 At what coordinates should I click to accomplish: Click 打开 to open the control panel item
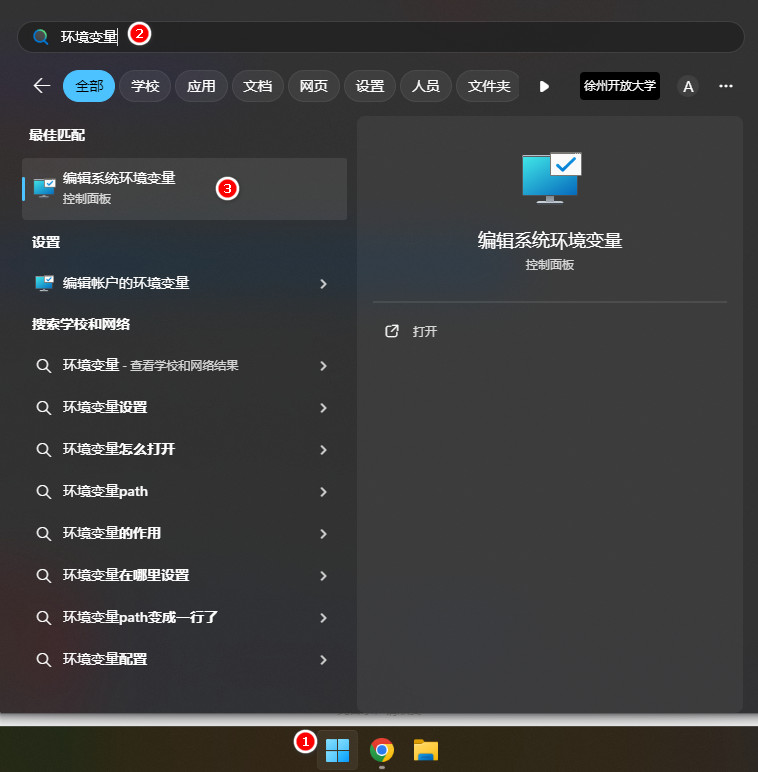coord(425,331)
